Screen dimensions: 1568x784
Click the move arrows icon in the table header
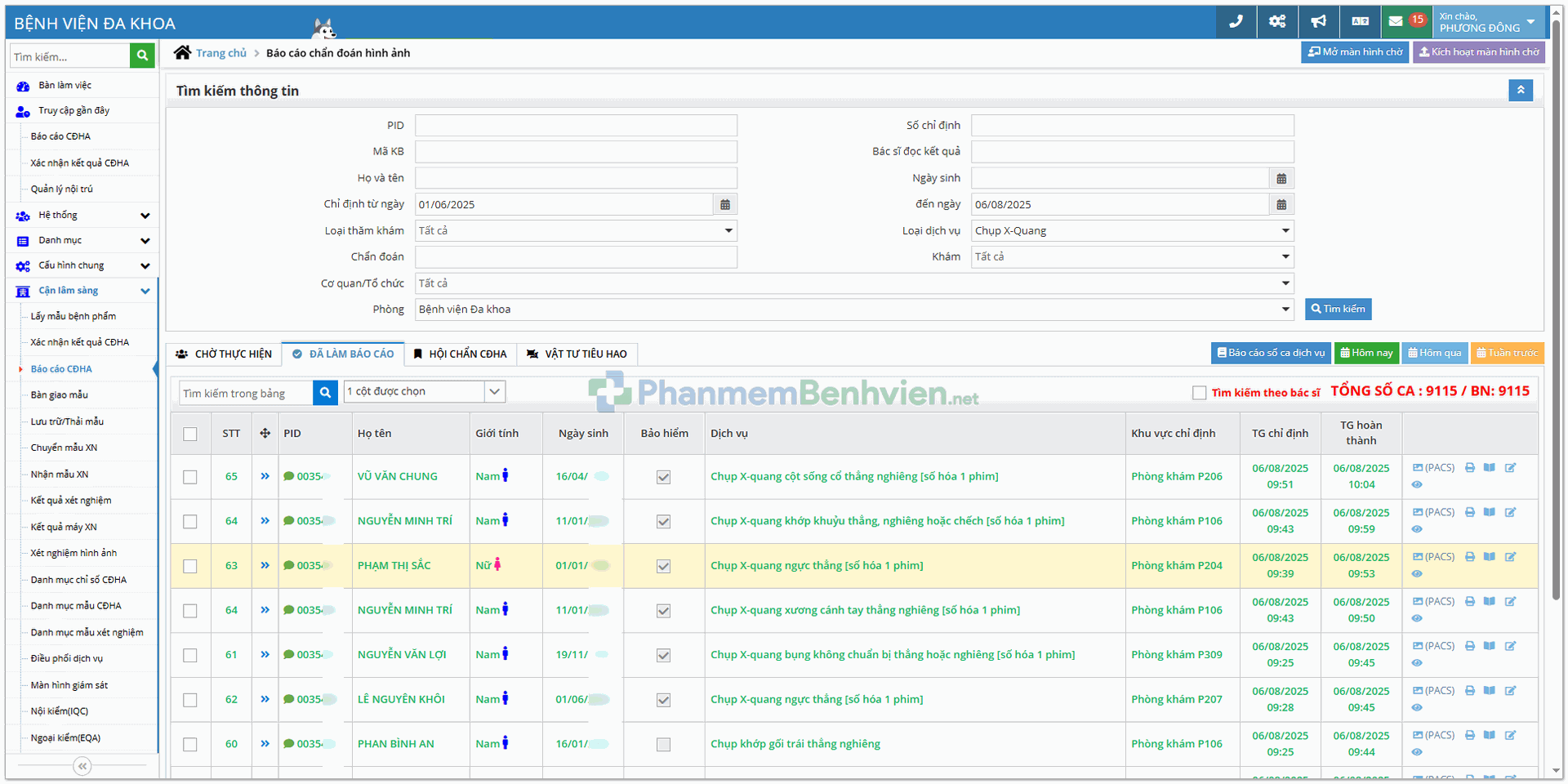pyautogui.click(x=265, y=434)
